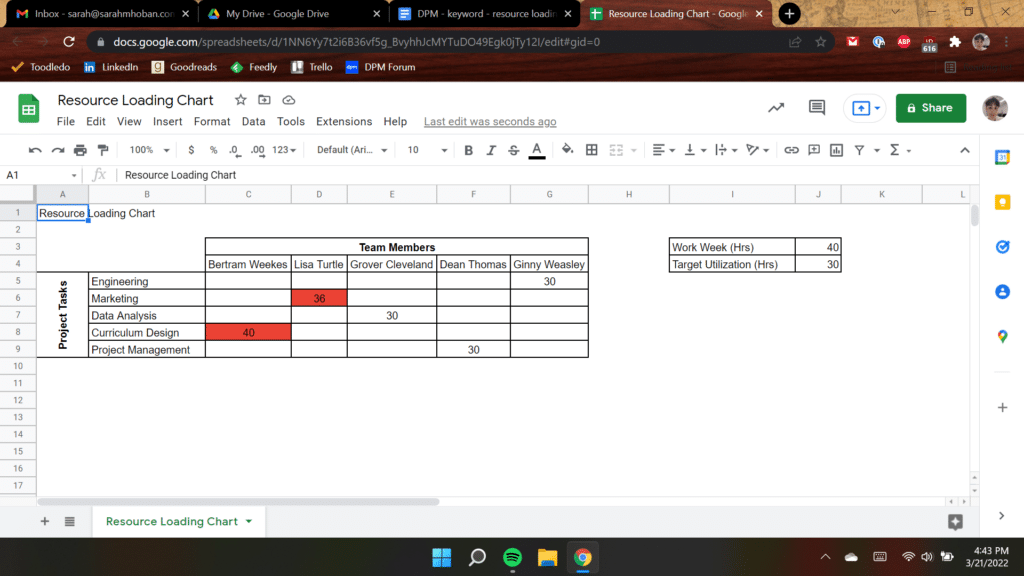Open Last edit was seconds ago link
1024x576 pixels.
[490, 121]
